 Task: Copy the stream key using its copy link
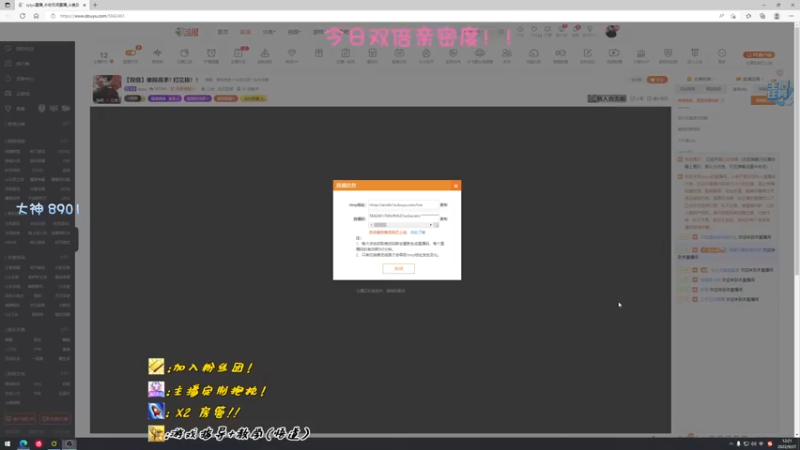point(443,219)
